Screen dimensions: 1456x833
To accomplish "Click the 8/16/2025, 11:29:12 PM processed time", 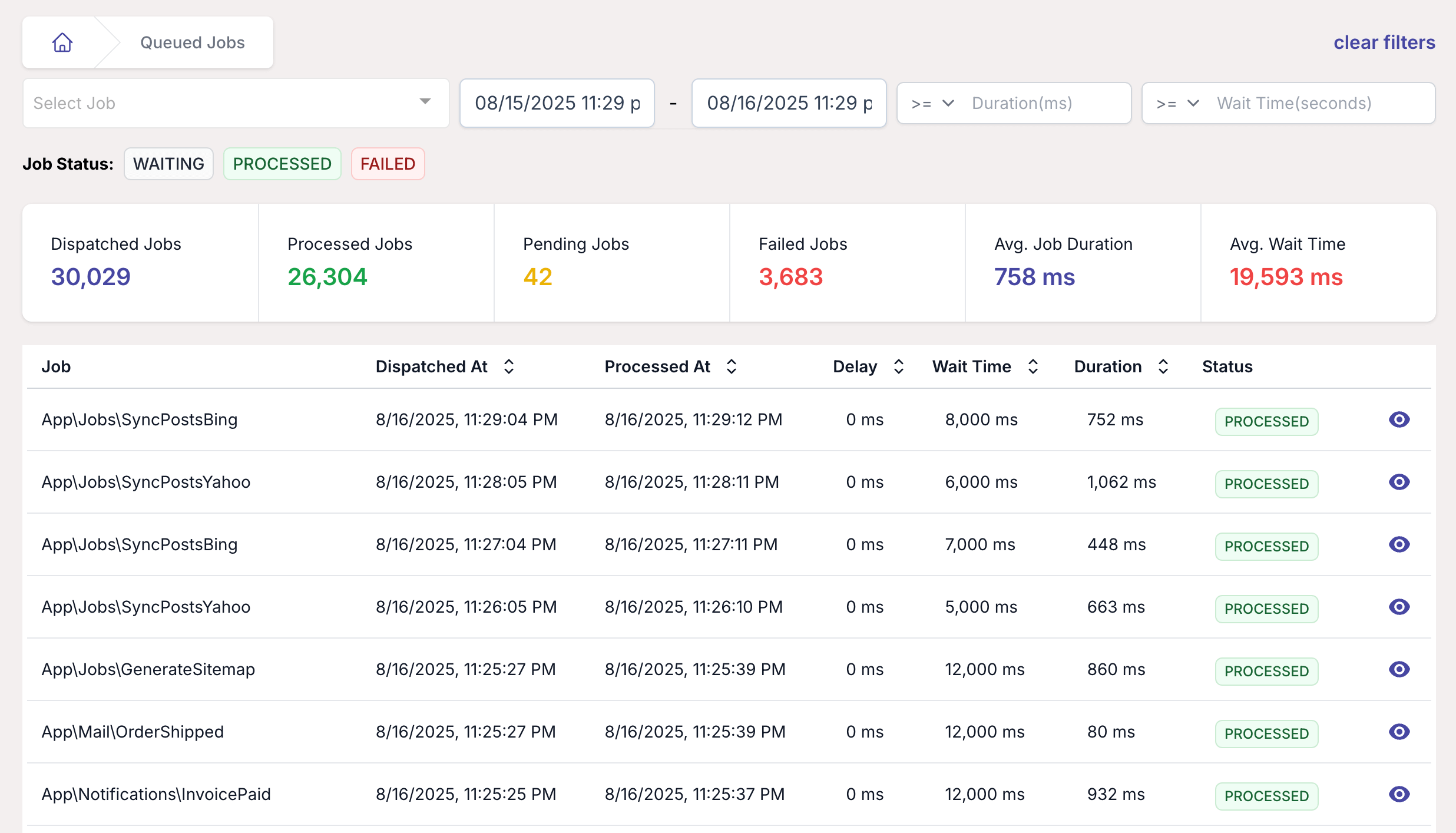I will [693, 419].
